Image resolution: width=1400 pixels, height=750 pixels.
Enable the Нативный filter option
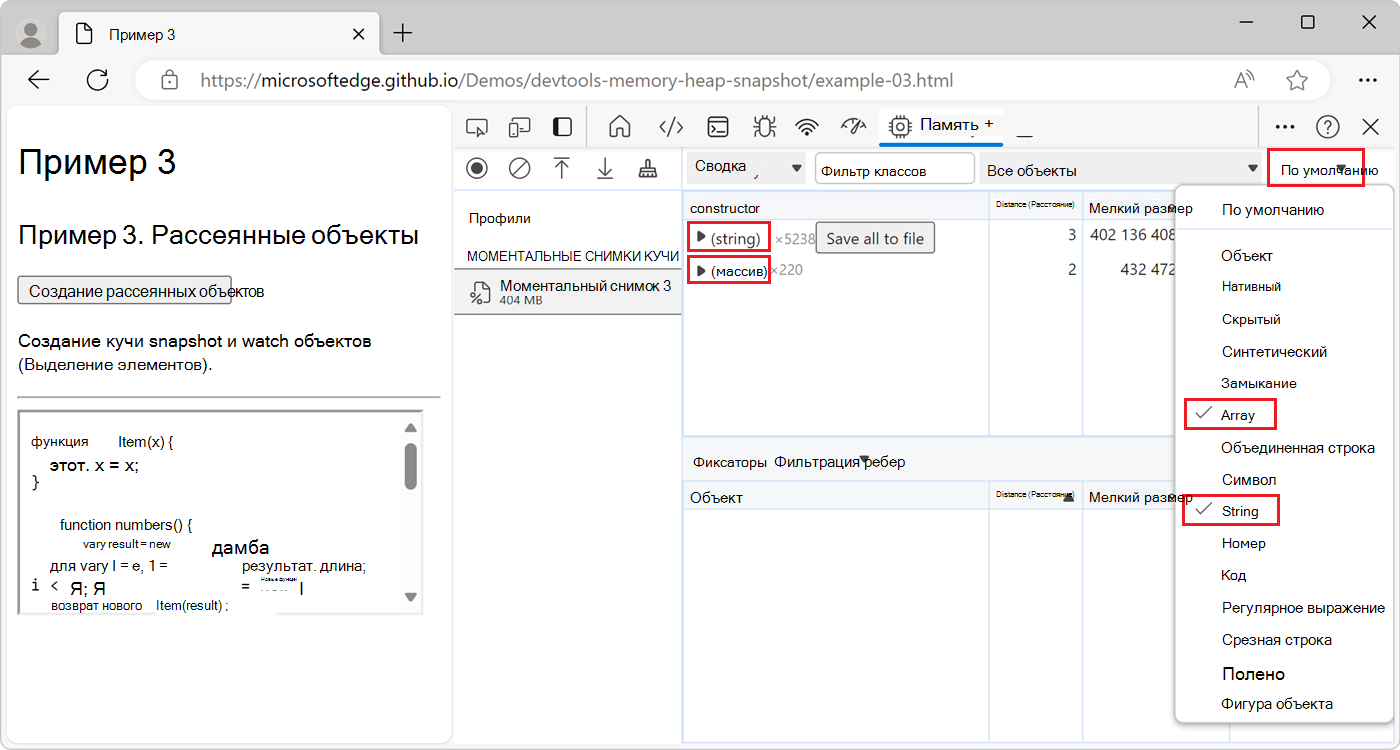[1251, 286]
